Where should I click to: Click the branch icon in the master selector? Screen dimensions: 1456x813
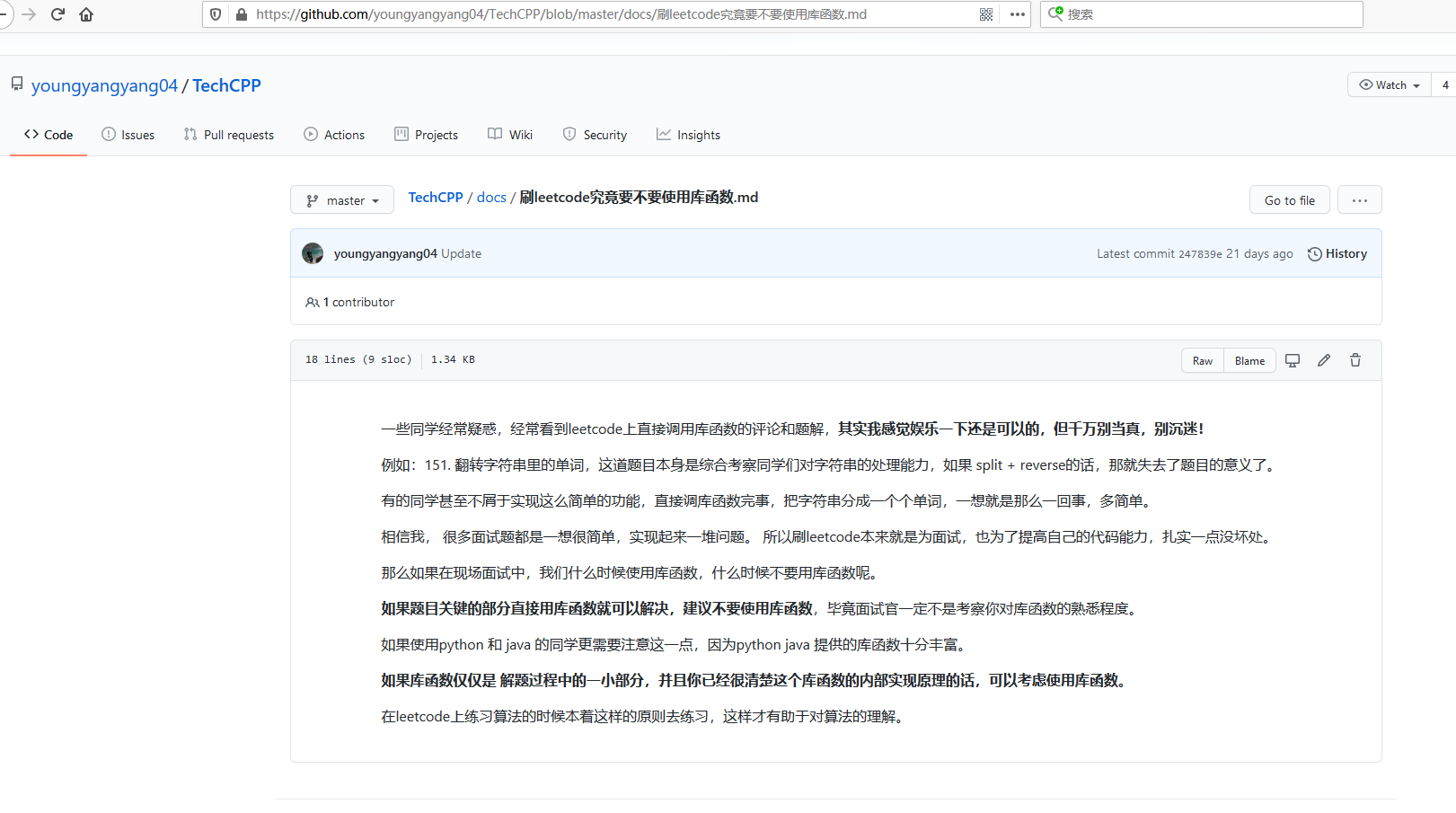313,199
